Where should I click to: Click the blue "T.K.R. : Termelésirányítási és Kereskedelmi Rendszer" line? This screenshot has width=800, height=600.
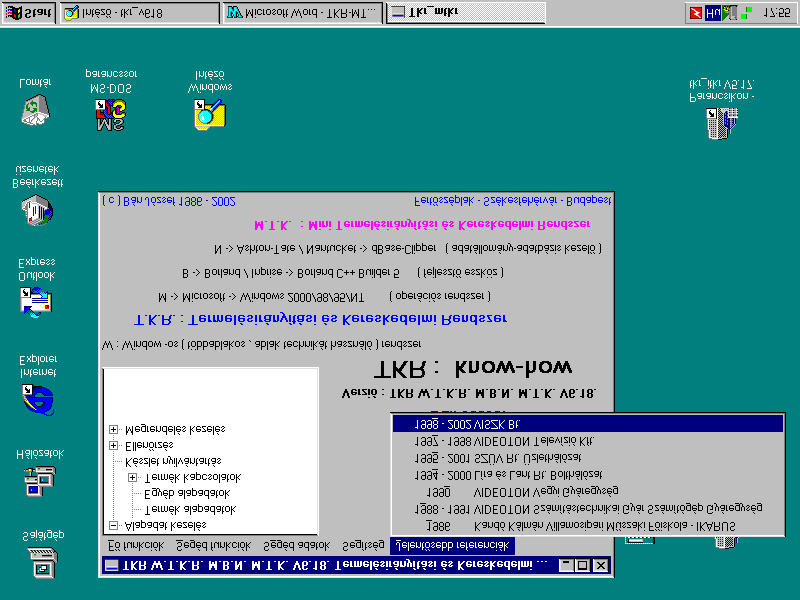(320, 319)
